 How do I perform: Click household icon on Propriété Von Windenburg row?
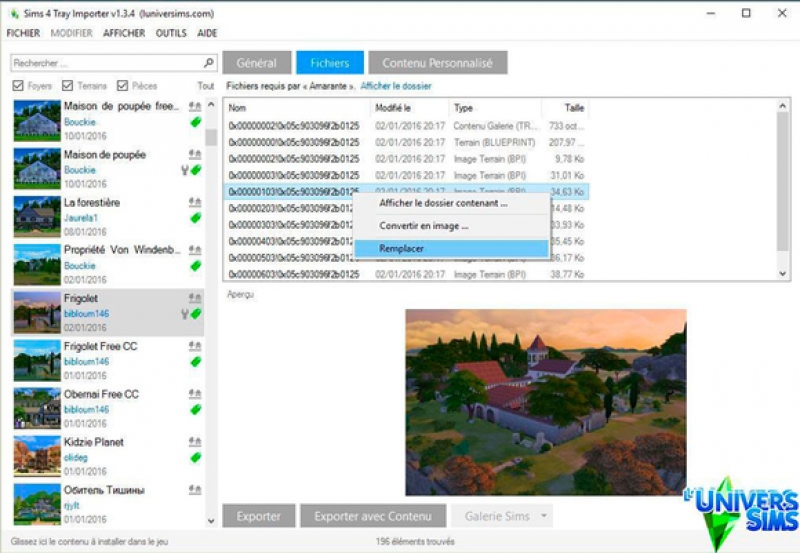pyautogui.click(x=195, y=250)
